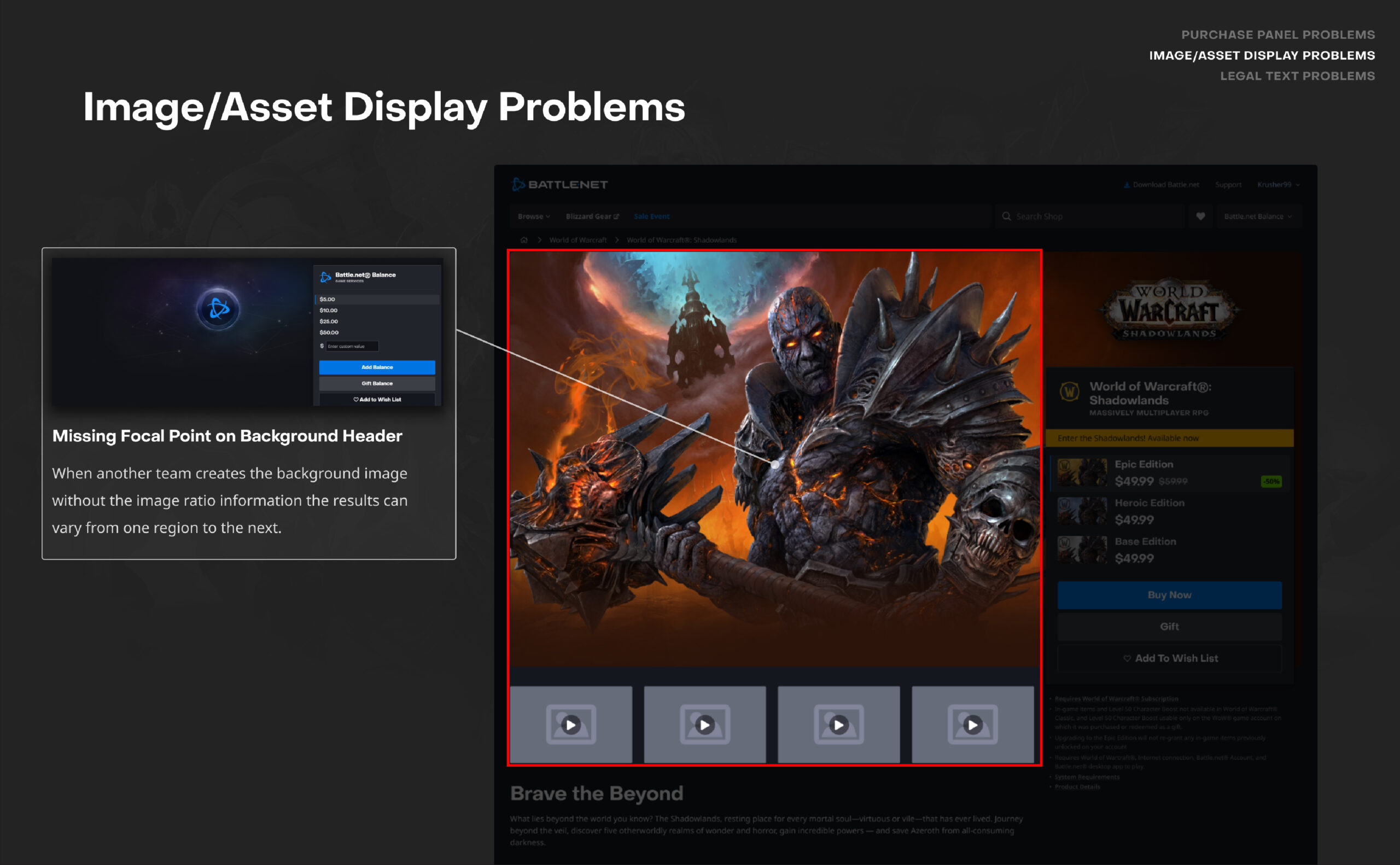Click the Battle.net orb logo in the inset preview
This screenshot has height=865, width=1400.
click(218, 309)
